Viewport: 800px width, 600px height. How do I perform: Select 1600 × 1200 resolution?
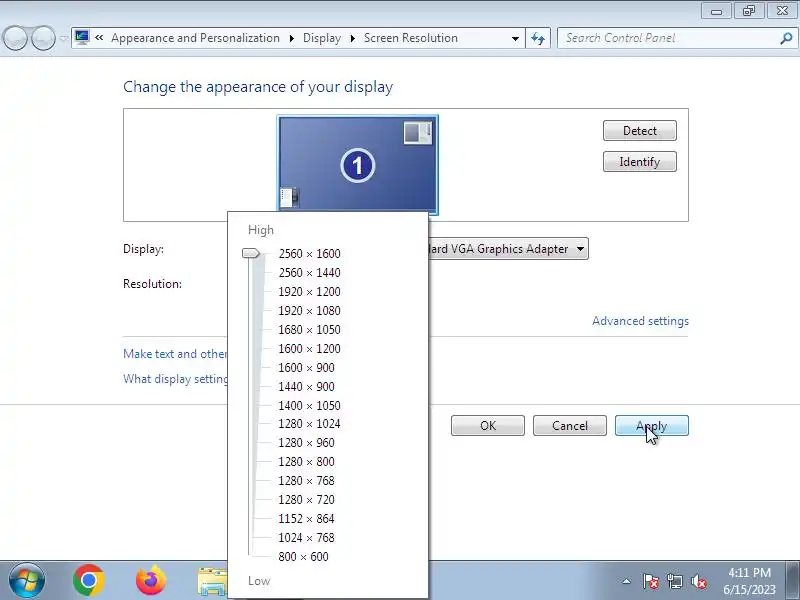pyautogui.click(x=309, y=348)
